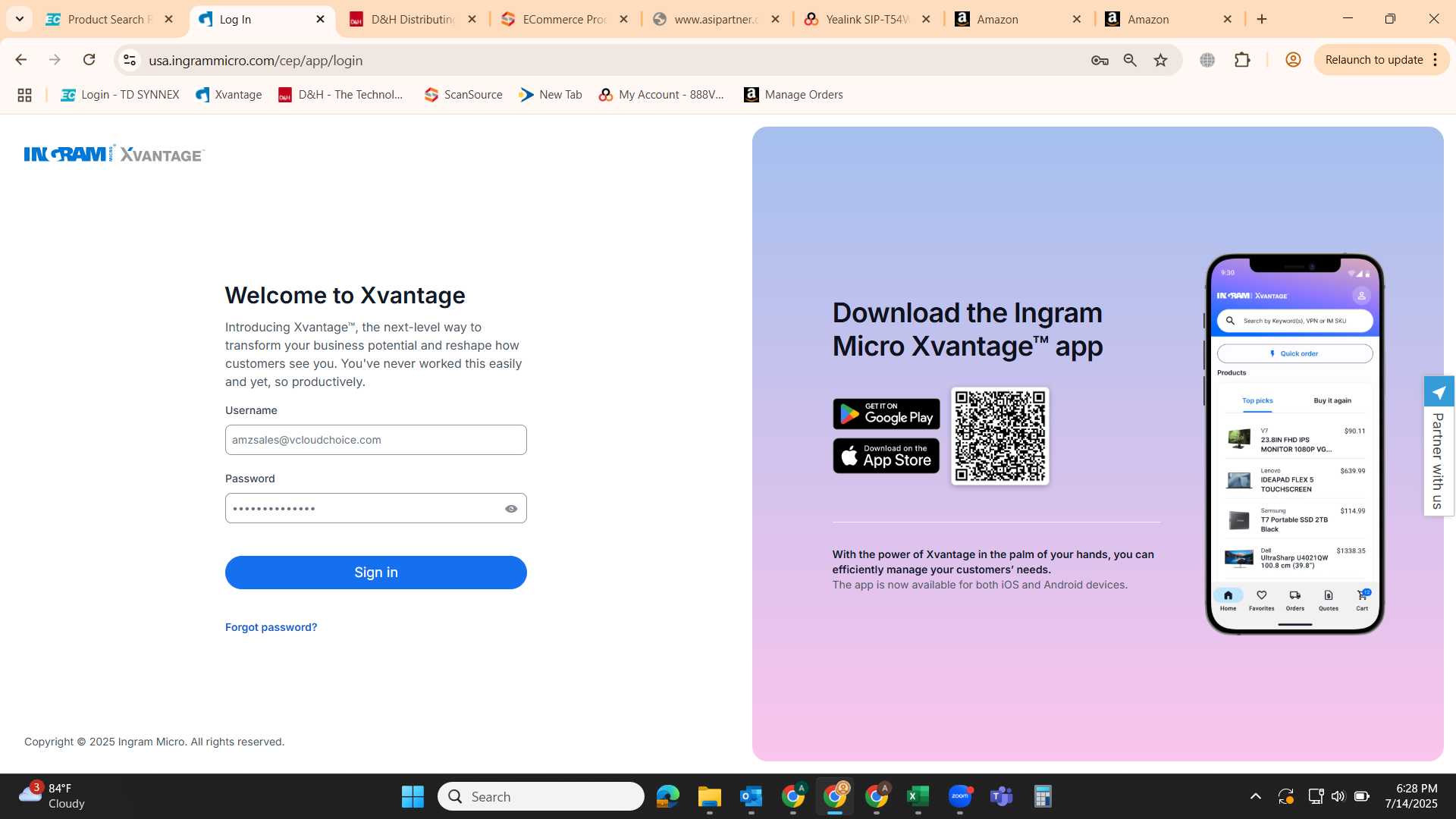Image resolution: width=1456 pixels, height=819 pixels.
Task: Open the Chrome three-dot menu
Action: pos(1436,60)
